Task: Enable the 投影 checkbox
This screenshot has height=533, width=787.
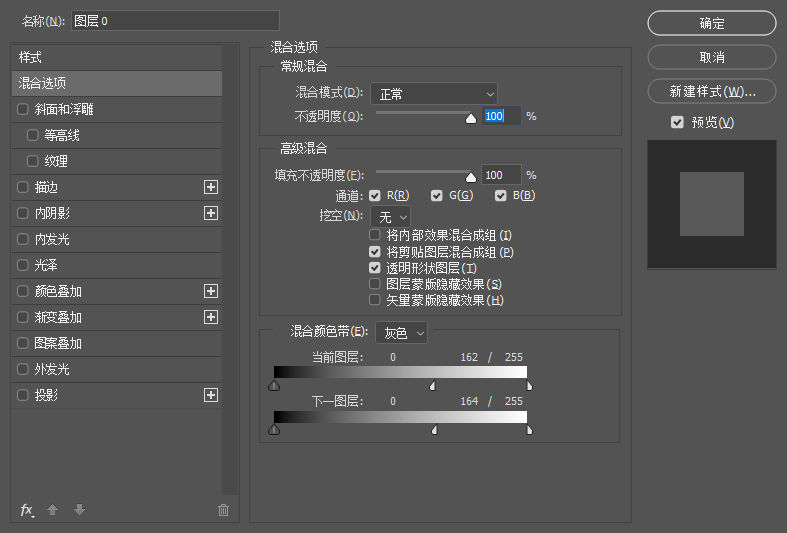Action: [23, 395]
